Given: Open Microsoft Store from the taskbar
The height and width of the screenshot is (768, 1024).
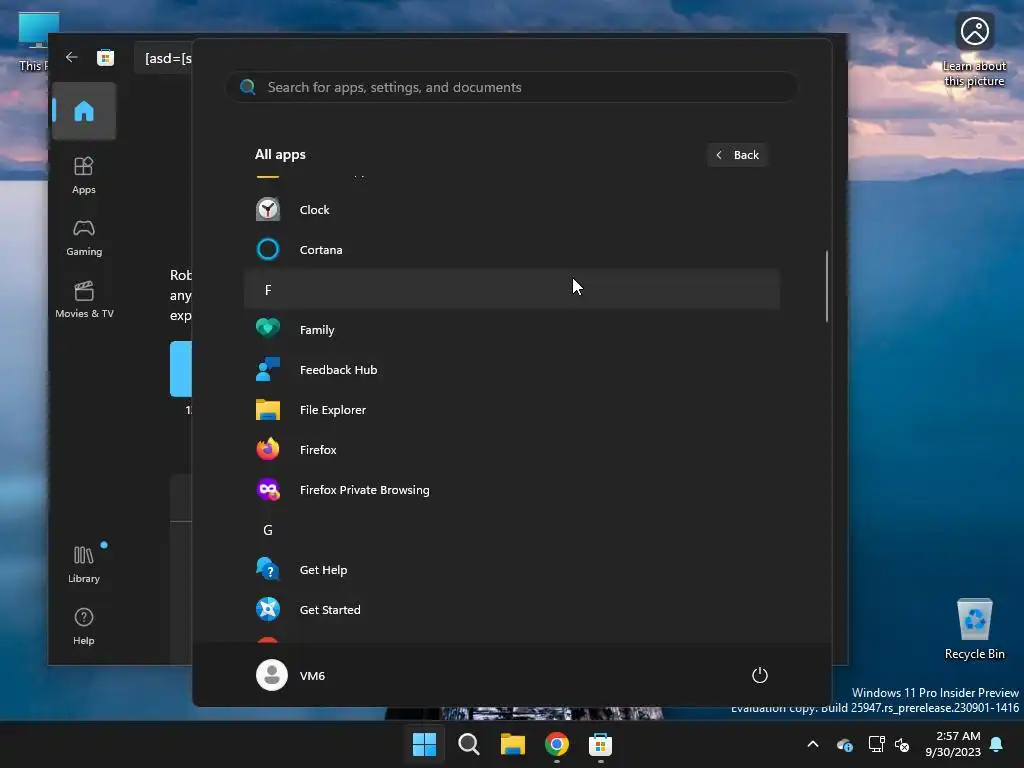Looking at the screenshot, I should coord(600,744).
